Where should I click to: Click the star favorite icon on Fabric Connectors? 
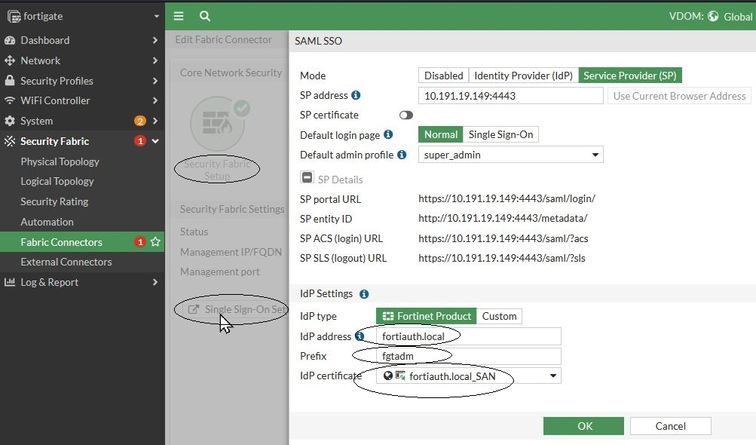tap(155, 242)
